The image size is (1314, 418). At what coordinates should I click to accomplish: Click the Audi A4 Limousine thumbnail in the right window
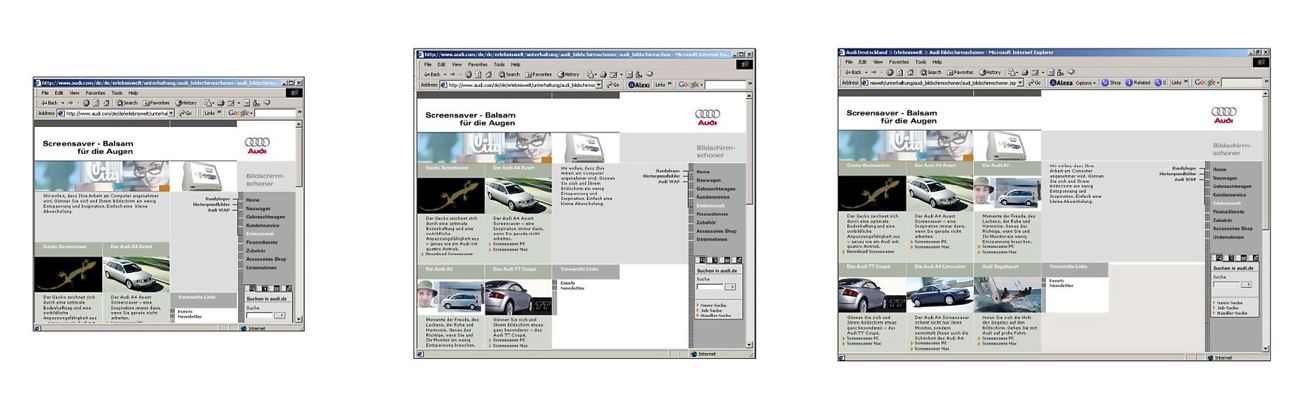[940, 294]
